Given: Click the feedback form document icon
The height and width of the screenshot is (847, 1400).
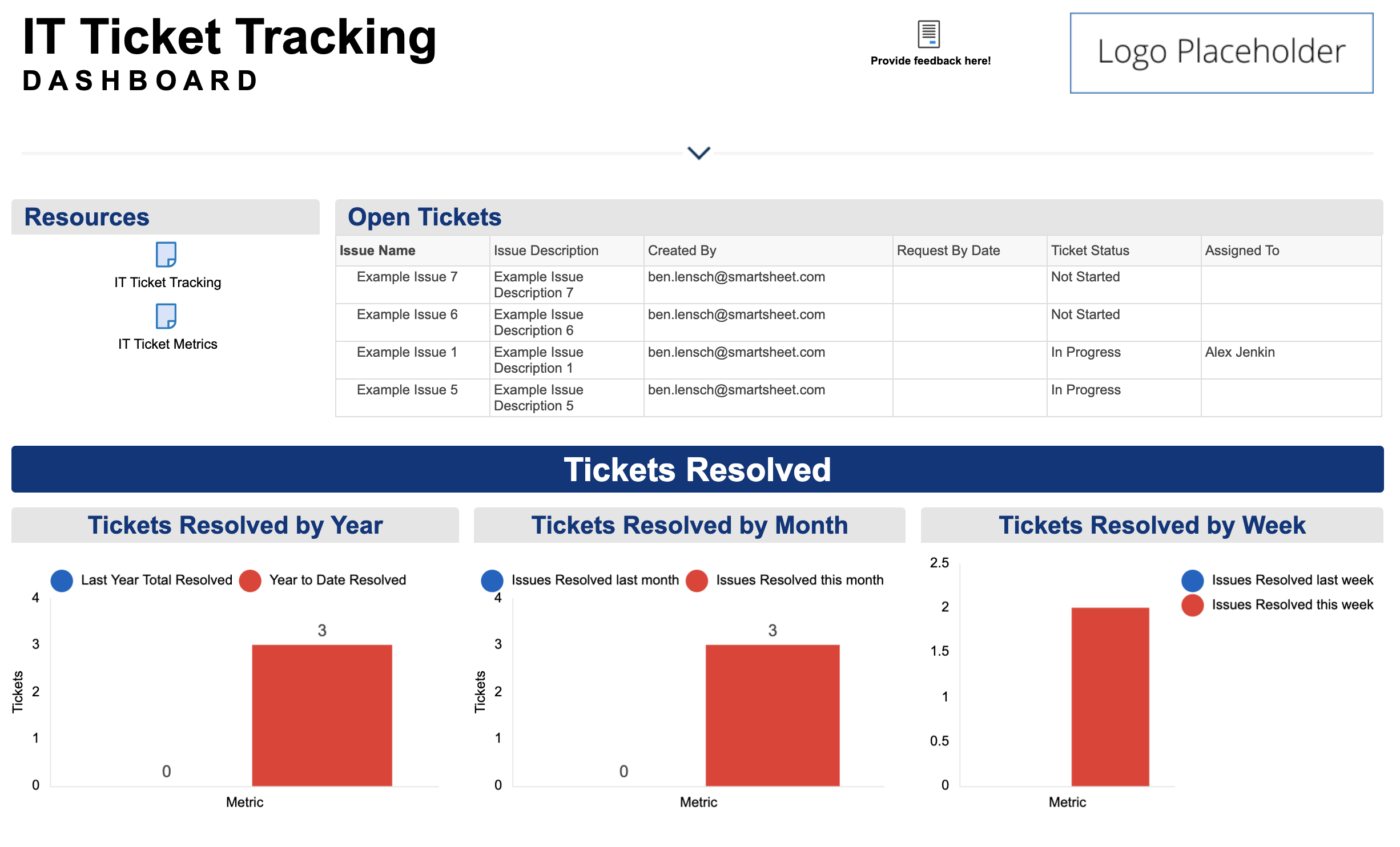Looking at the screenshot, I should tap(928, 34).
